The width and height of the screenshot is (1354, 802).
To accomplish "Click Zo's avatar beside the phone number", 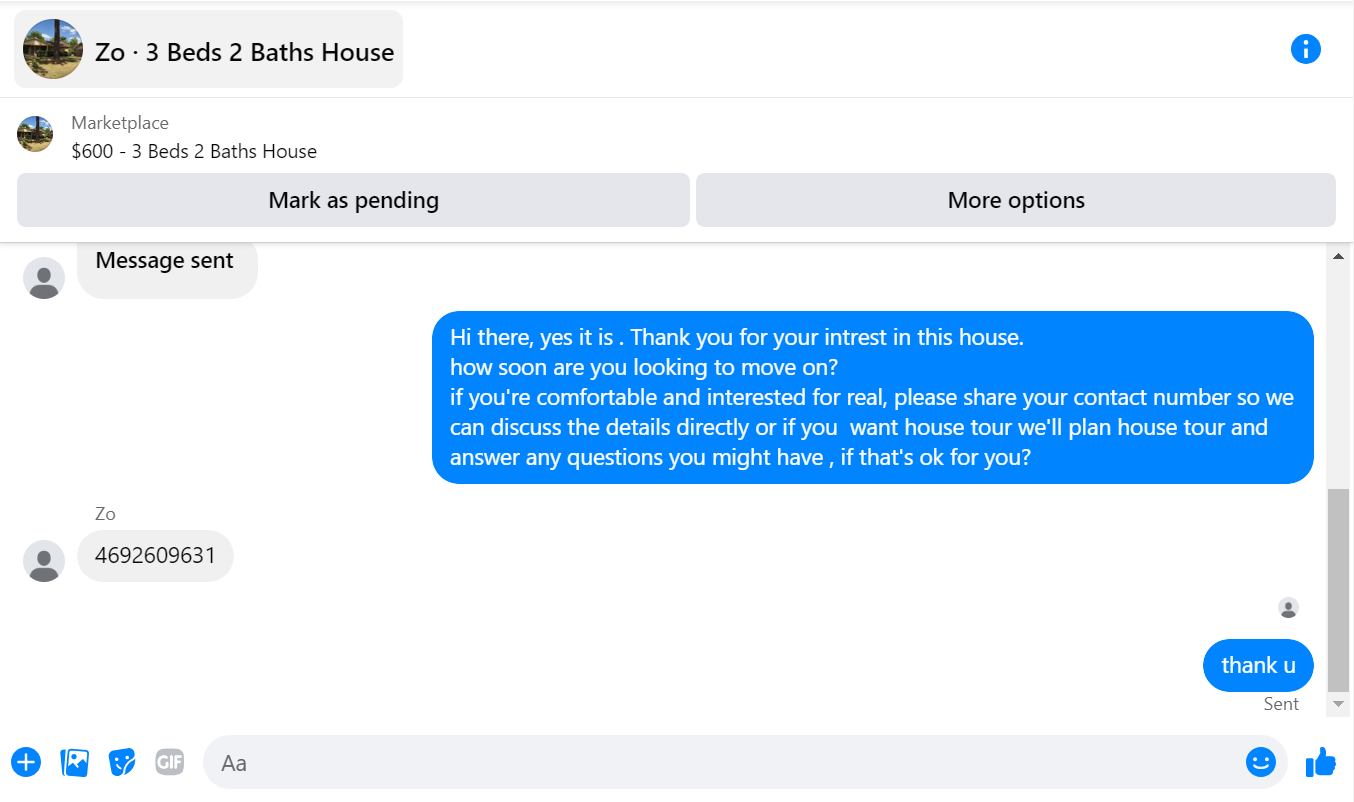I will [44, 561].
